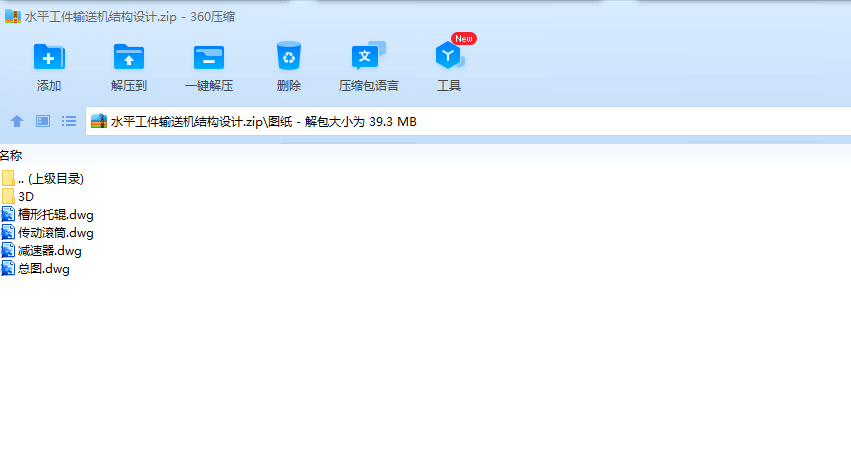Select the 3D folder
This screenshot has width=851, height=456.
pos(17,197)
